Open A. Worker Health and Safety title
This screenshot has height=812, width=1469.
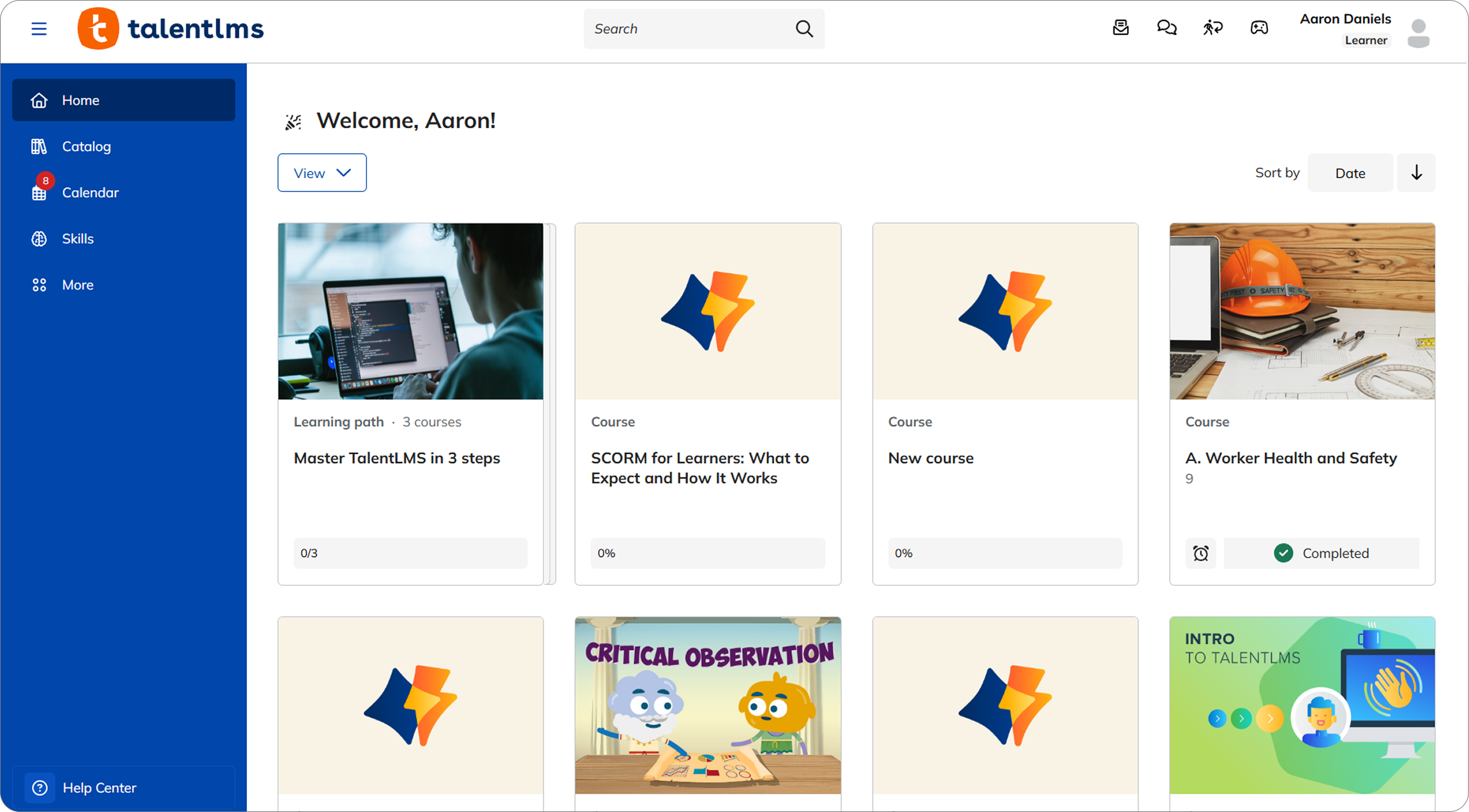pyautogui.click(x=1291, y=458)
